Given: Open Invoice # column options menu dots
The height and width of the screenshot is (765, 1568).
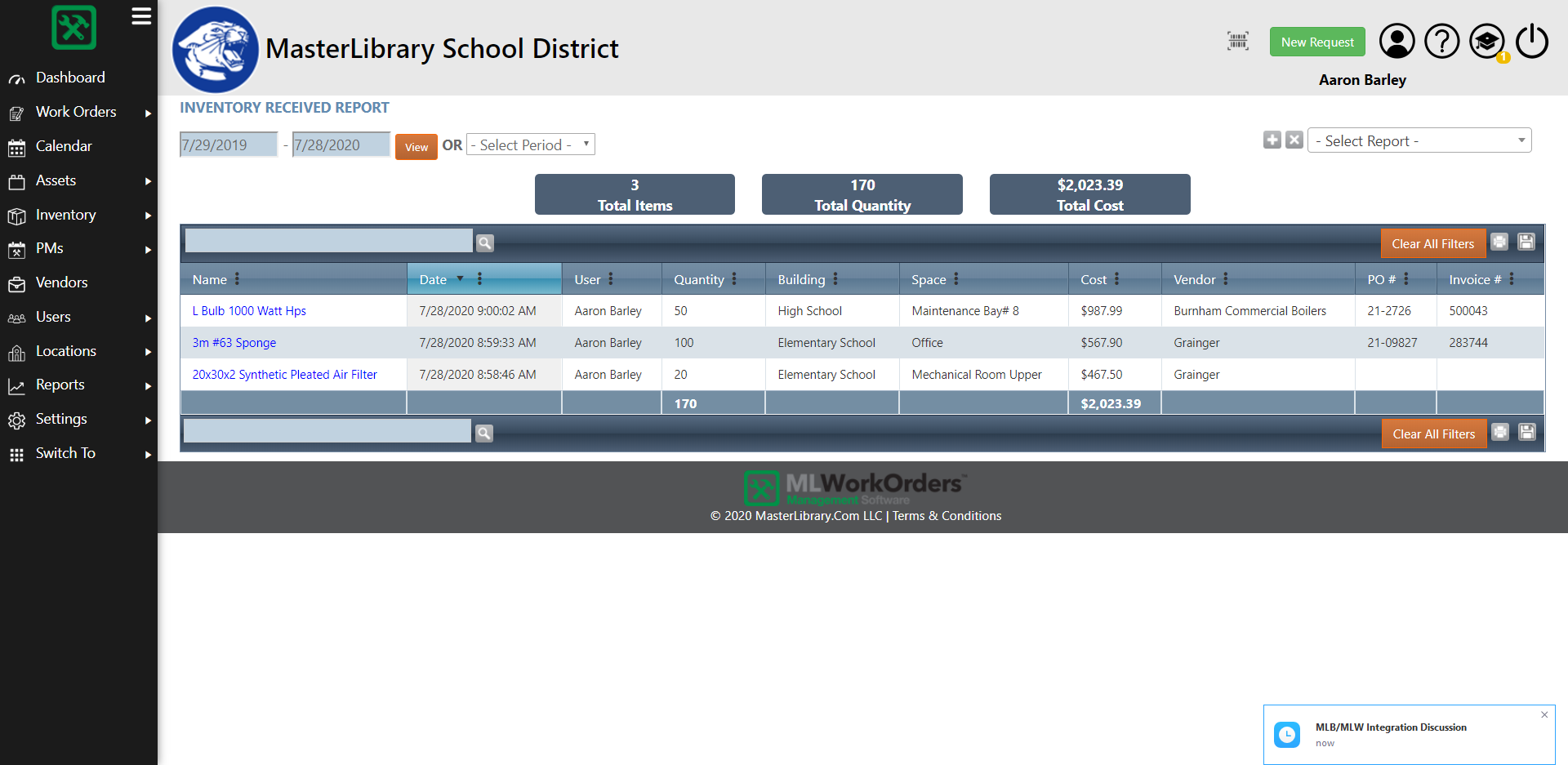Looking at the screenshot, I should (1512, 279).
